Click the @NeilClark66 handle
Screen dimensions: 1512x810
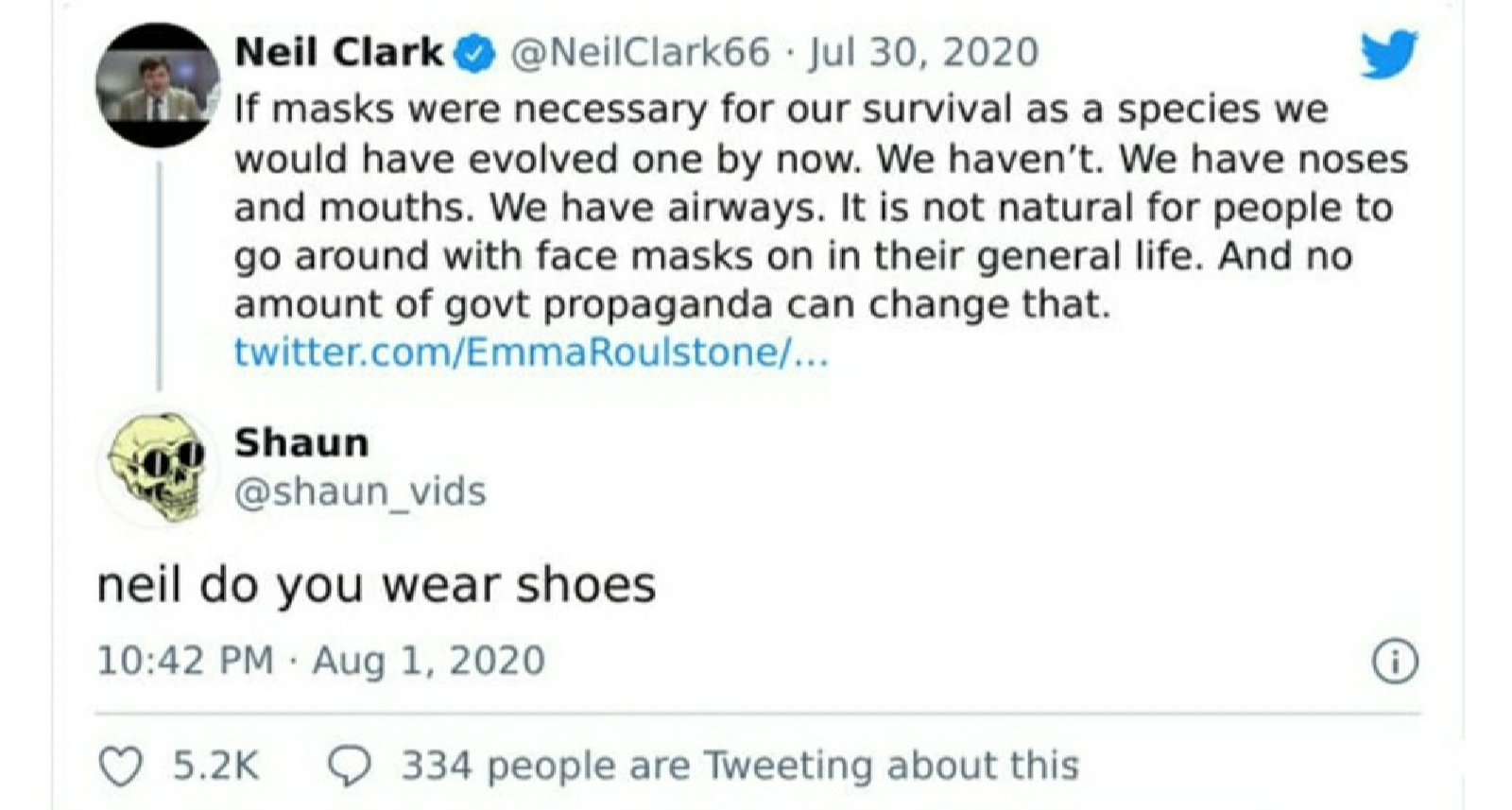pos(641,52)
